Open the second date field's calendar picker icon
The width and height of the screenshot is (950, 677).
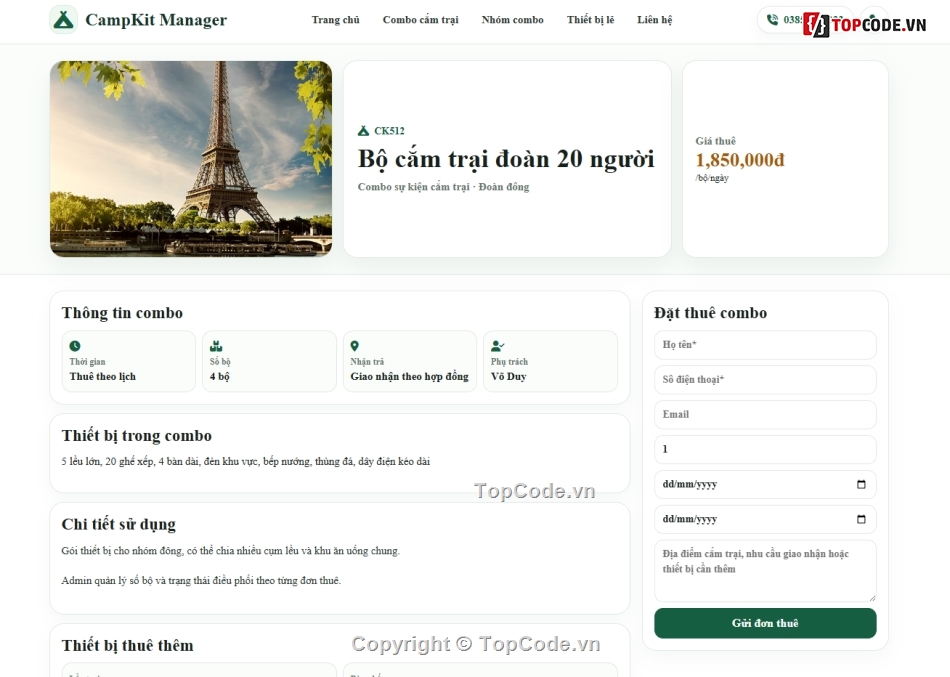click(862, 519)
